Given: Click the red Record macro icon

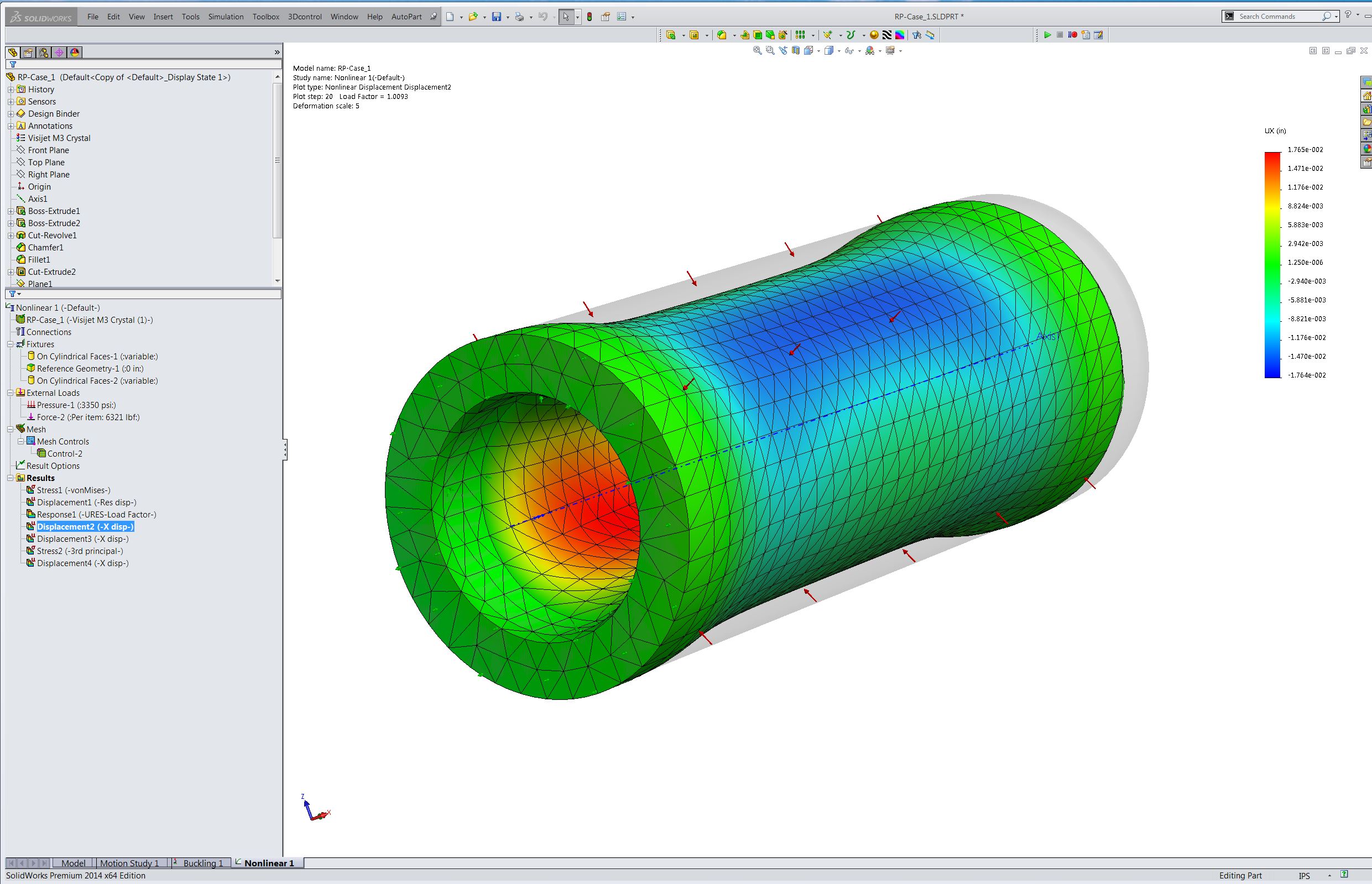Looking at the screenshot, I should coord(1072,35).
